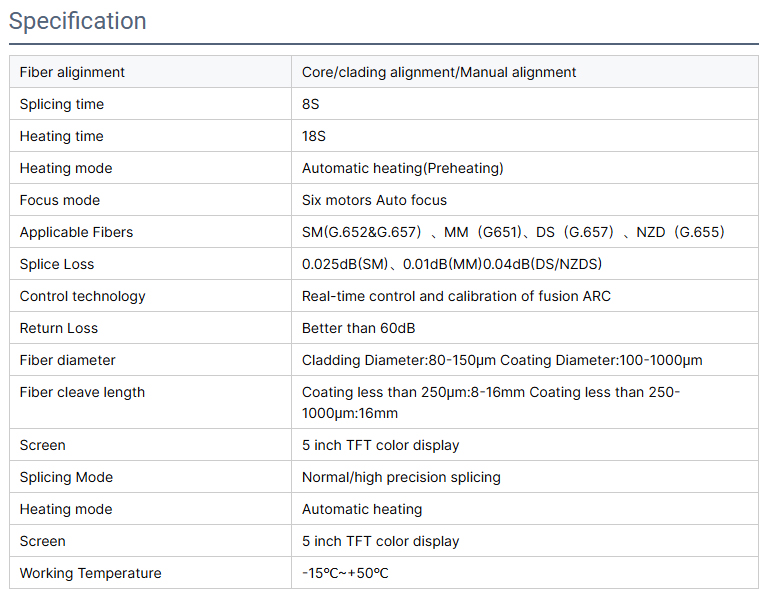The image size is (765, 595).
Task: Select the Focus mode label
Action: pos(60,200)
